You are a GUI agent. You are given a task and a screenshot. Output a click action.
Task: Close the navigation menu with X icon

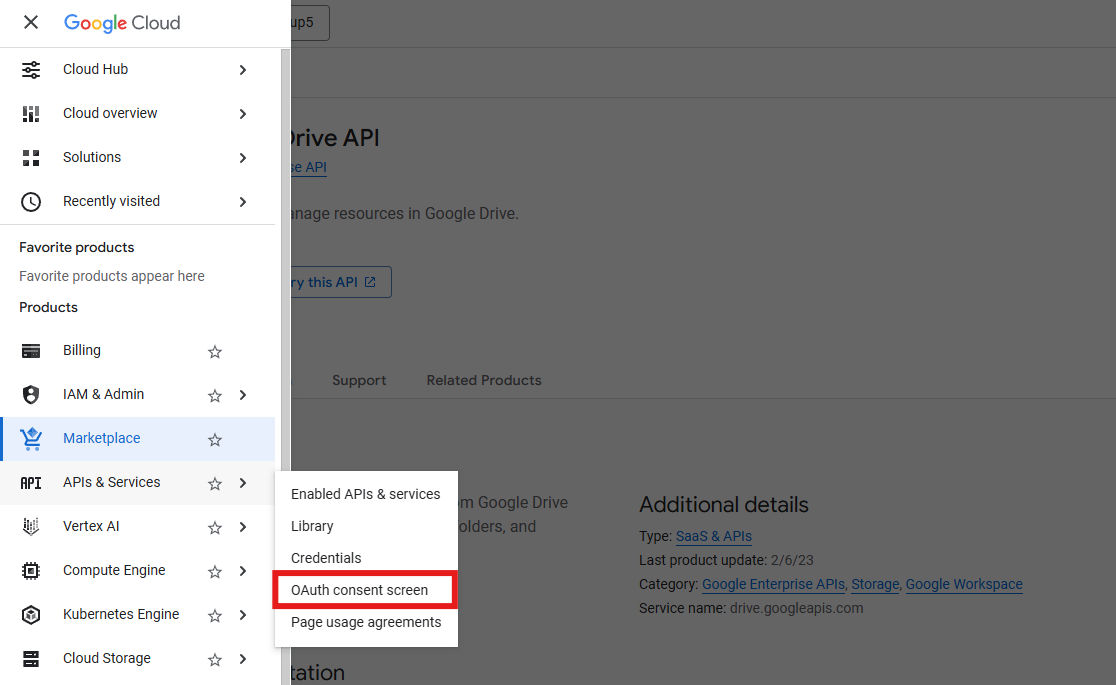(31, 22)
